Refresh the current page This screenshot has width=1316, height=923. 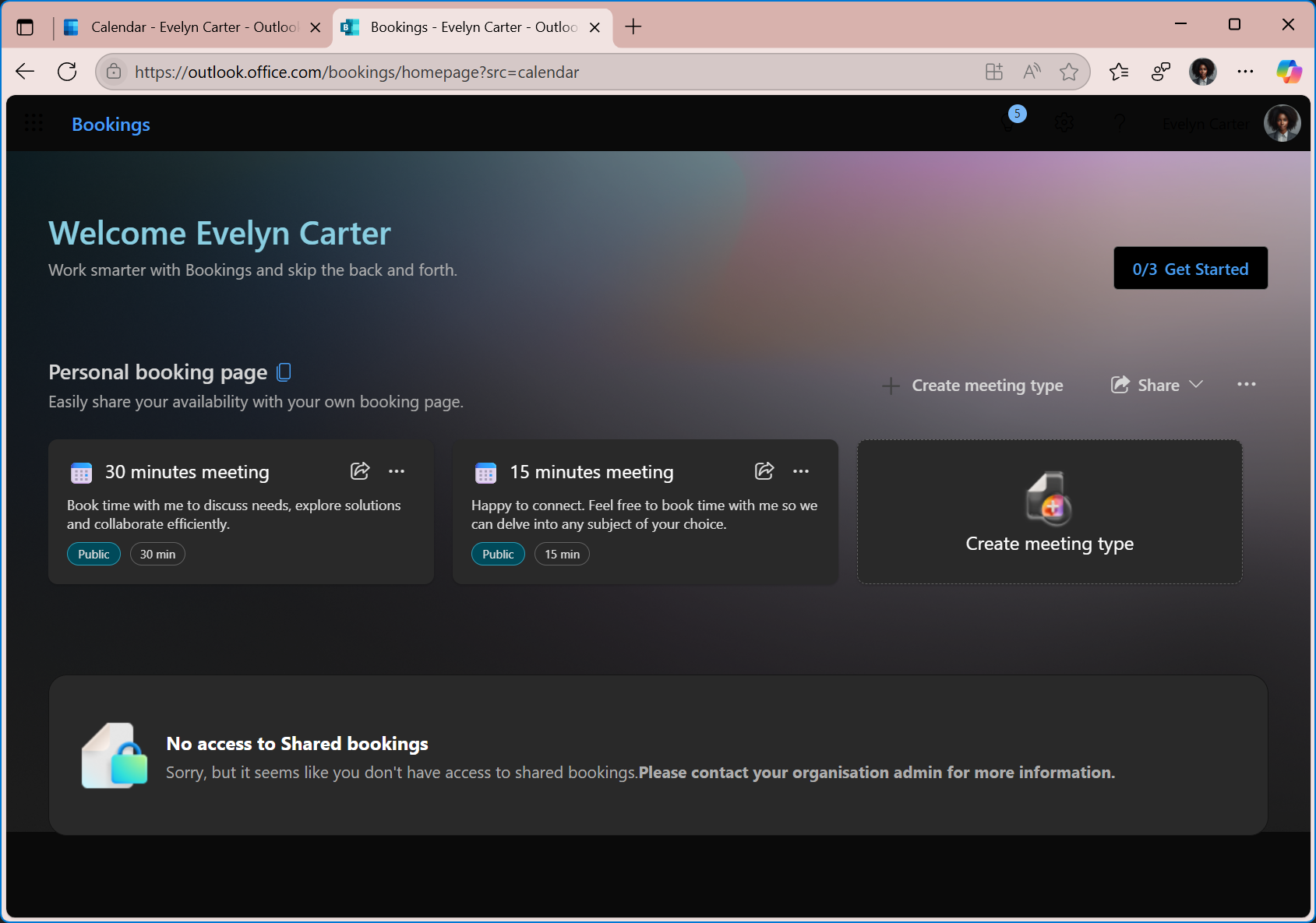tap(67, 72)
